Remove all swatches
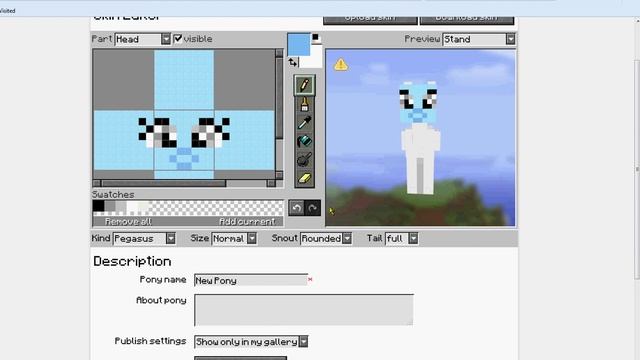The height and width of the screenshot is (360, 640). click(128, 222)
